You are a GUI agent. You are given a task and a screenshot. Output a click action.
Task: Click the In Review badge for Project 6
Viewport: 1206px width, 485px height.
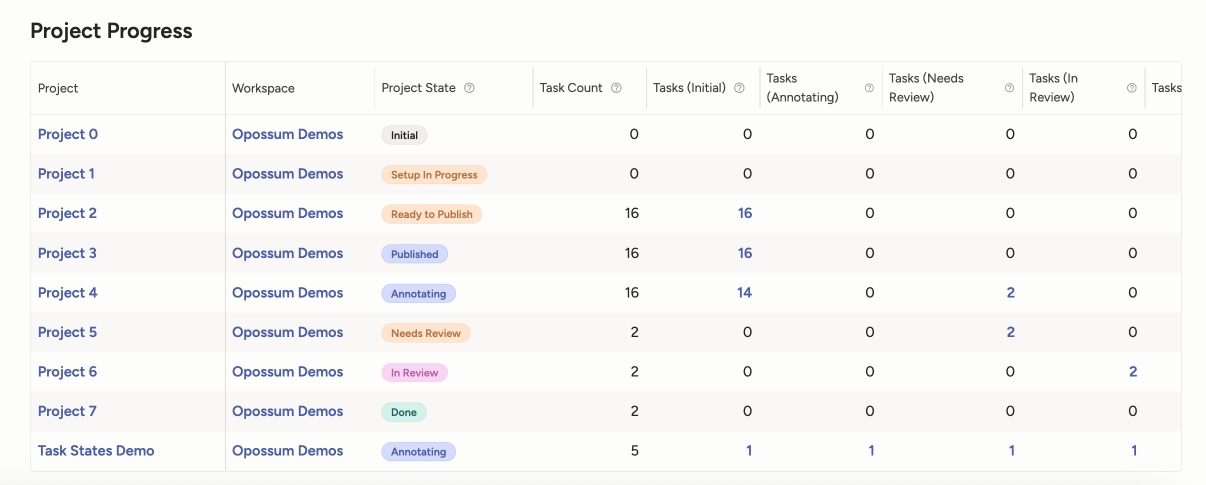[x=414, y=372]
